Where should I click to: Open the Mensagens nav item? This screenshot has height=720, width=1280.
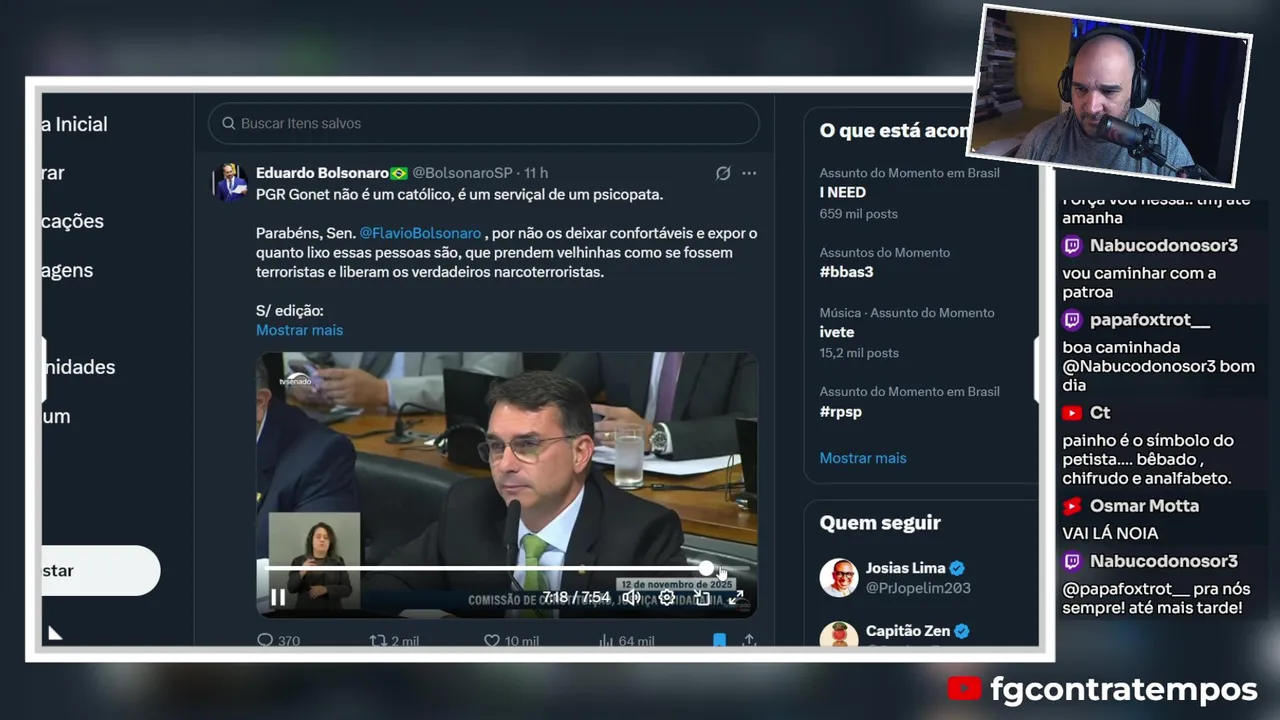coord(68,270)
